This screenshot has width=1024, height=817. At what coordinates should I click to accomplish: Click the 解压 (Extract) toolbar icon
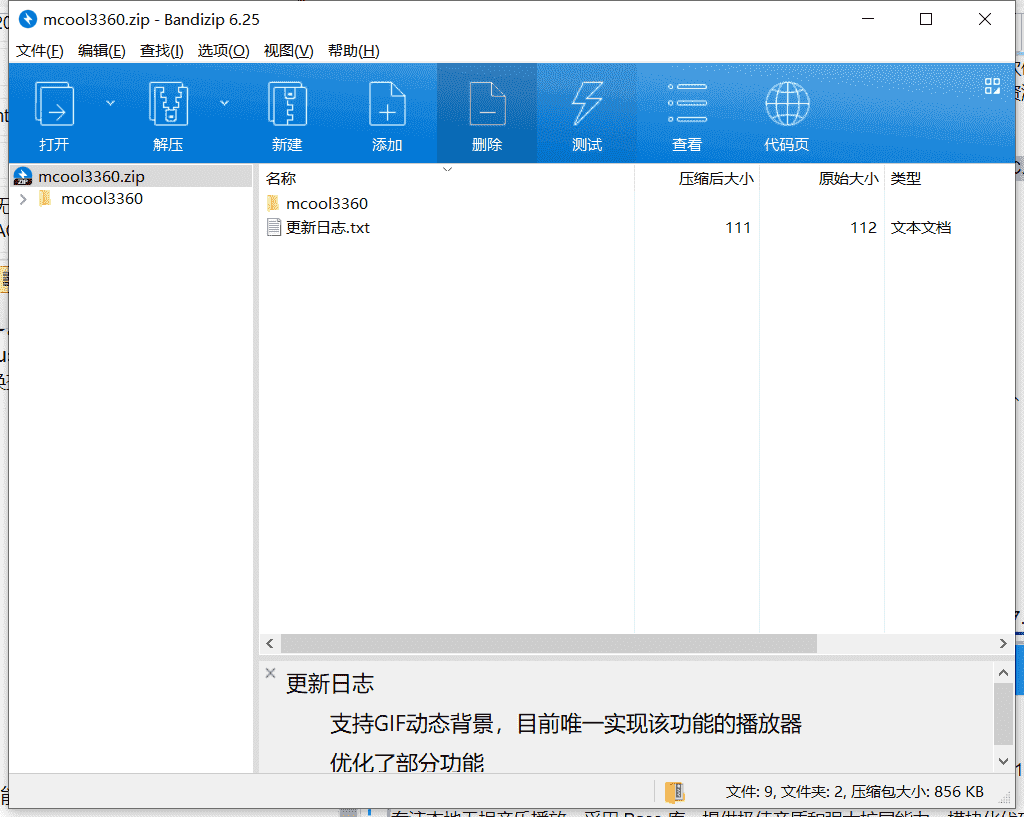coord(168,103)
